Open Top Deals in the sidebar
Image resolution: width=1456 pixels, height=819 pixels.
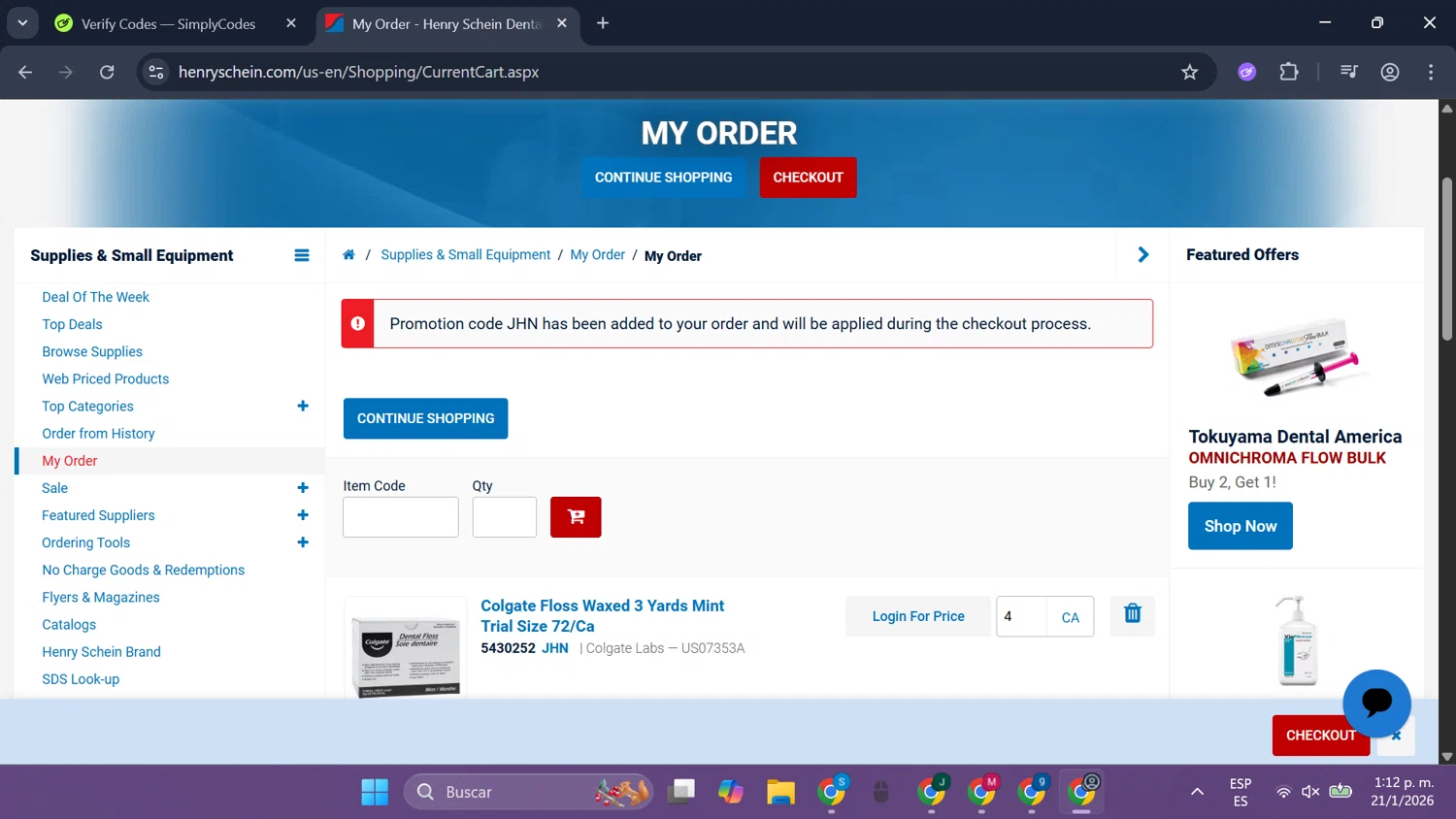point(72,324)
